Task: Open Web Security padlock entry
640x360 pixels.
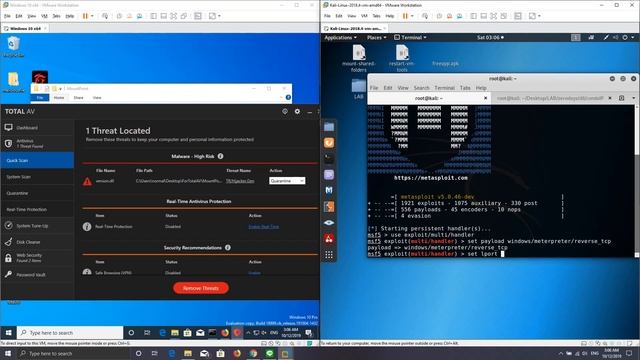Action: coord(37,258)
